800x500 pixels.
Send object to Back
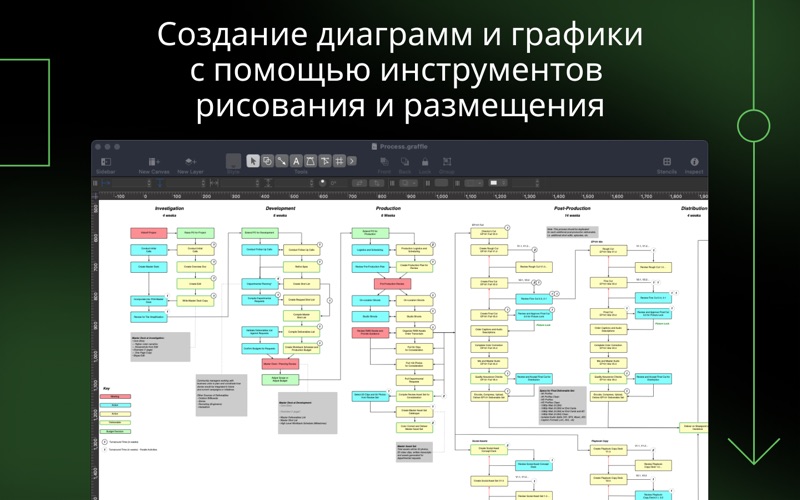405,162
